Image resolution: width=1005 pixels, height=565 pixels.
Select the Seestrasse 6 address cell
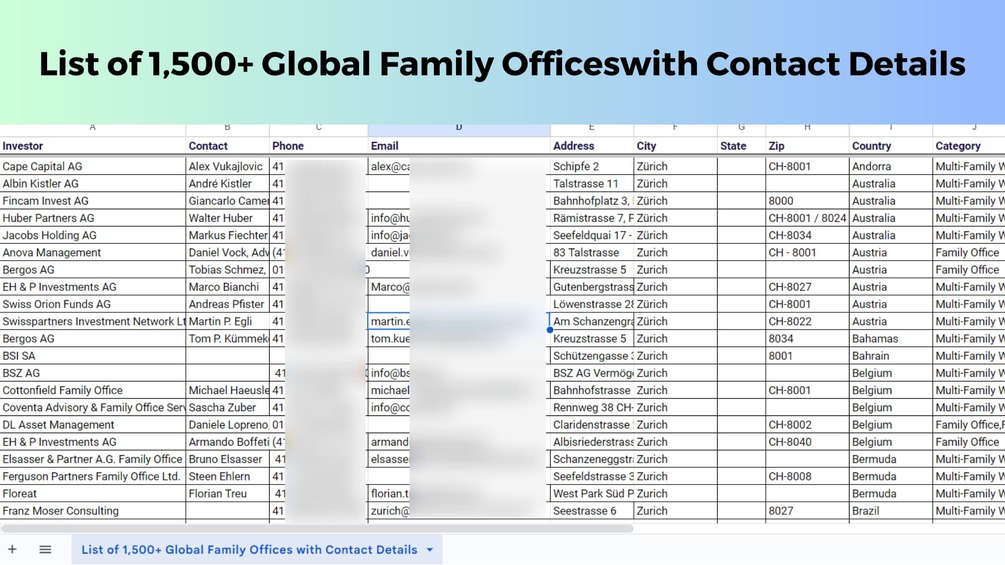tap(592, 511)
